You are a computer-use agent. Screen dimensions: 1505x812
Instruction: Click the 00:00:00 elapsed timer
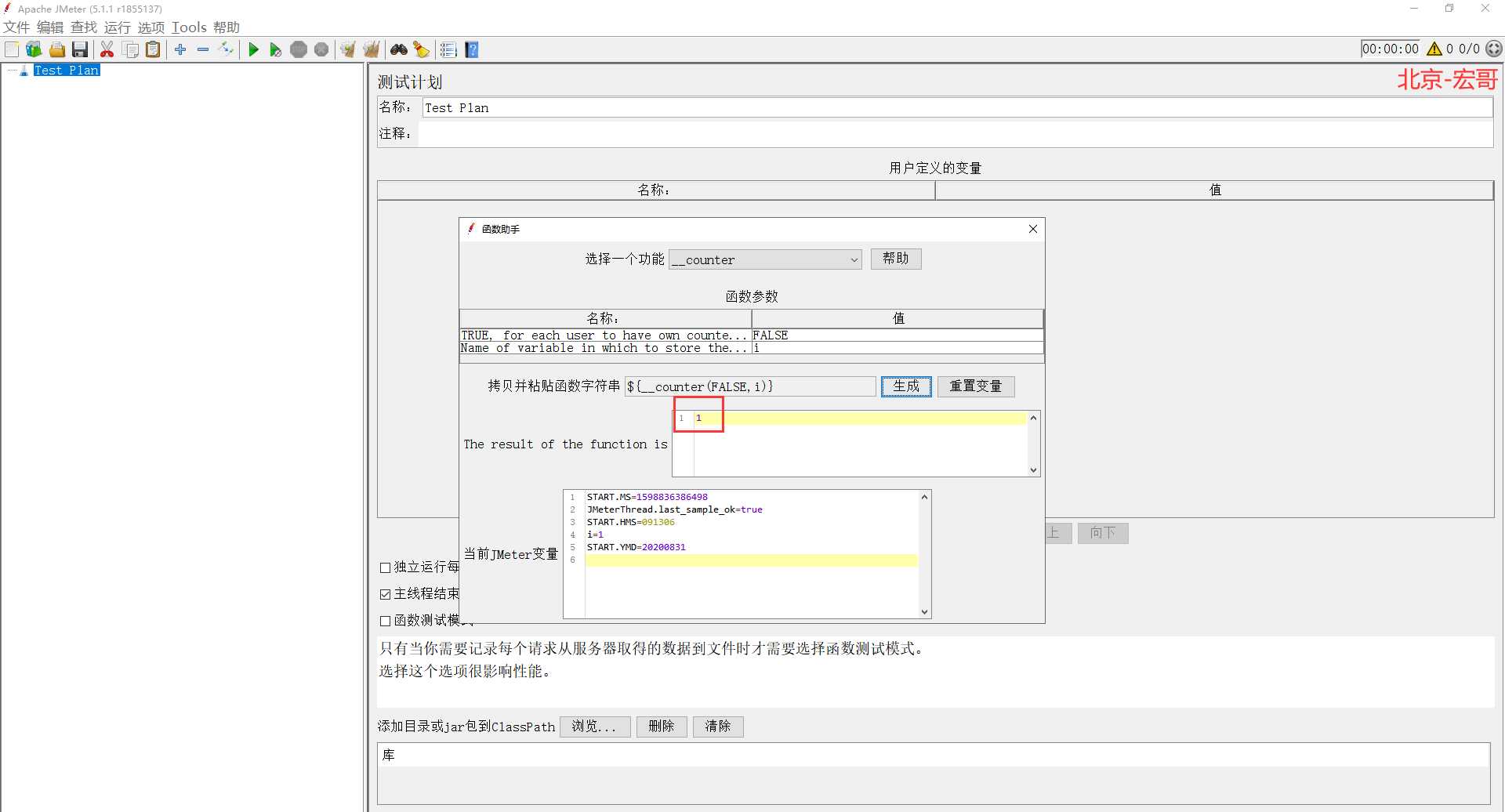(1391, 49)
